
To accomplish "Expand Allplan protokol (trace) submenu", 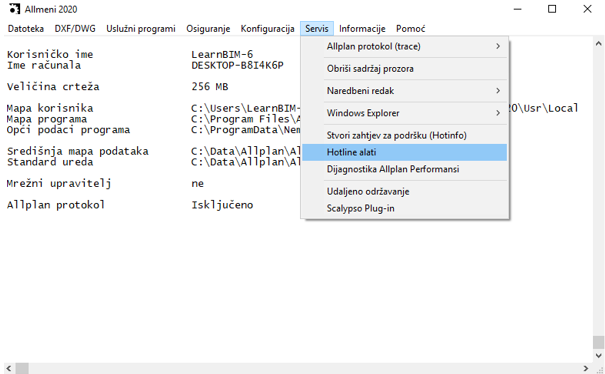I will coord(405,46).
